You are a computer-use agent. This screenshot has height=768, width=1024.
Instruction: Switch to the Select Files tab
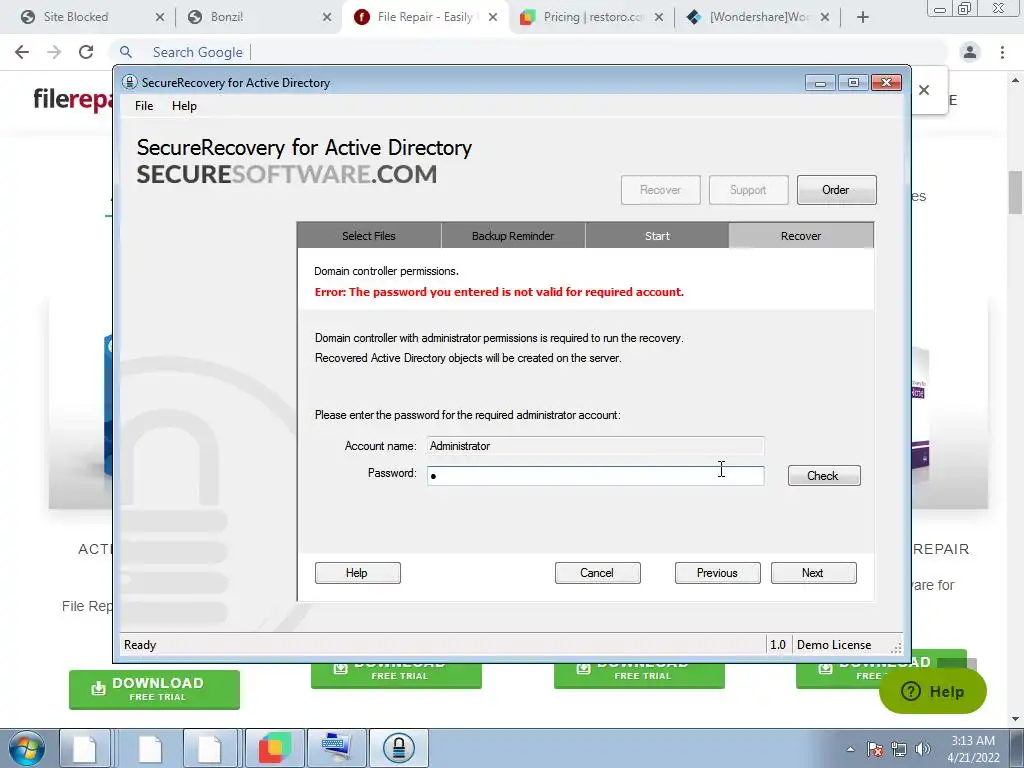coord(369,236)
